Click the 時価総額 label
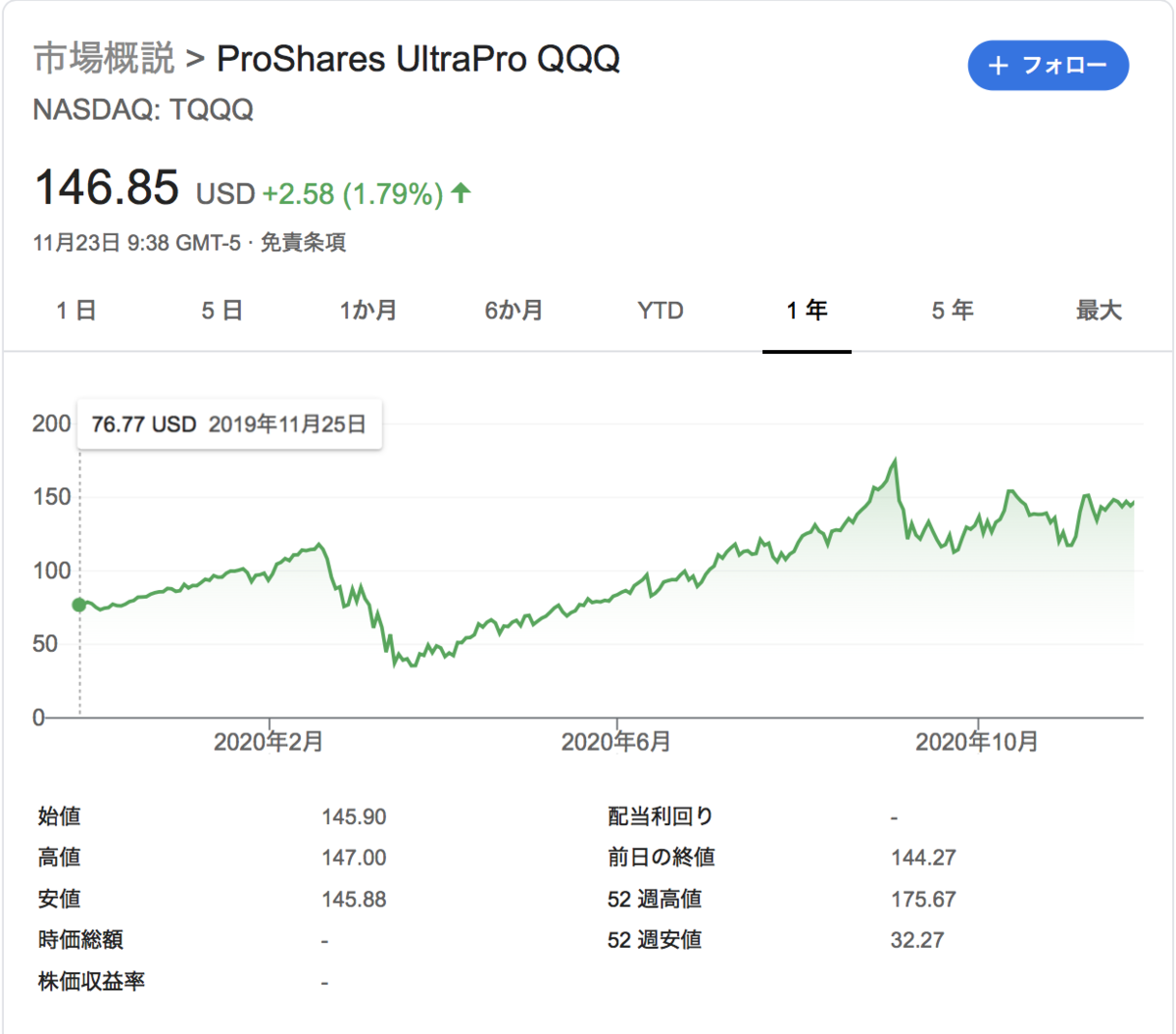Viewport: 1176px width, 1034px height. pyautogui.click(x=80, y=941)
